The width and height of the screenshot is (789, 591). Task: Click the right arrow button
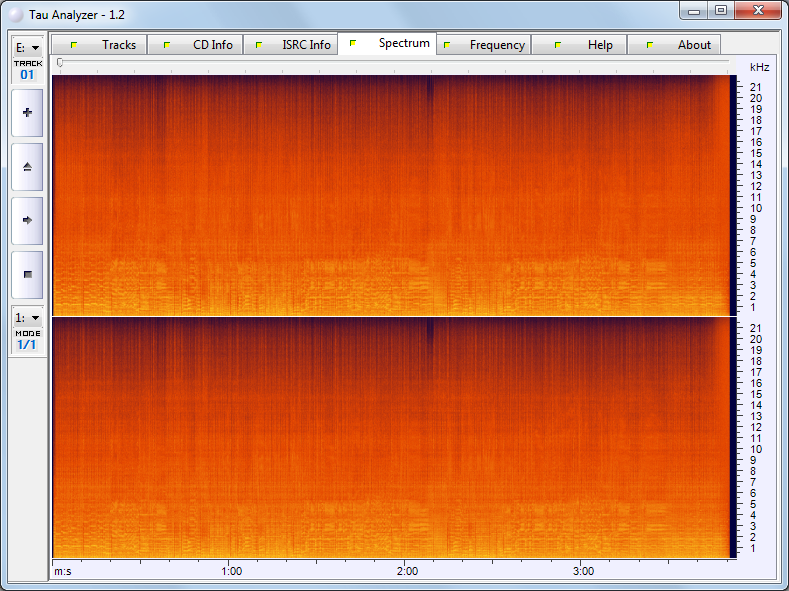tap(27, 220)
